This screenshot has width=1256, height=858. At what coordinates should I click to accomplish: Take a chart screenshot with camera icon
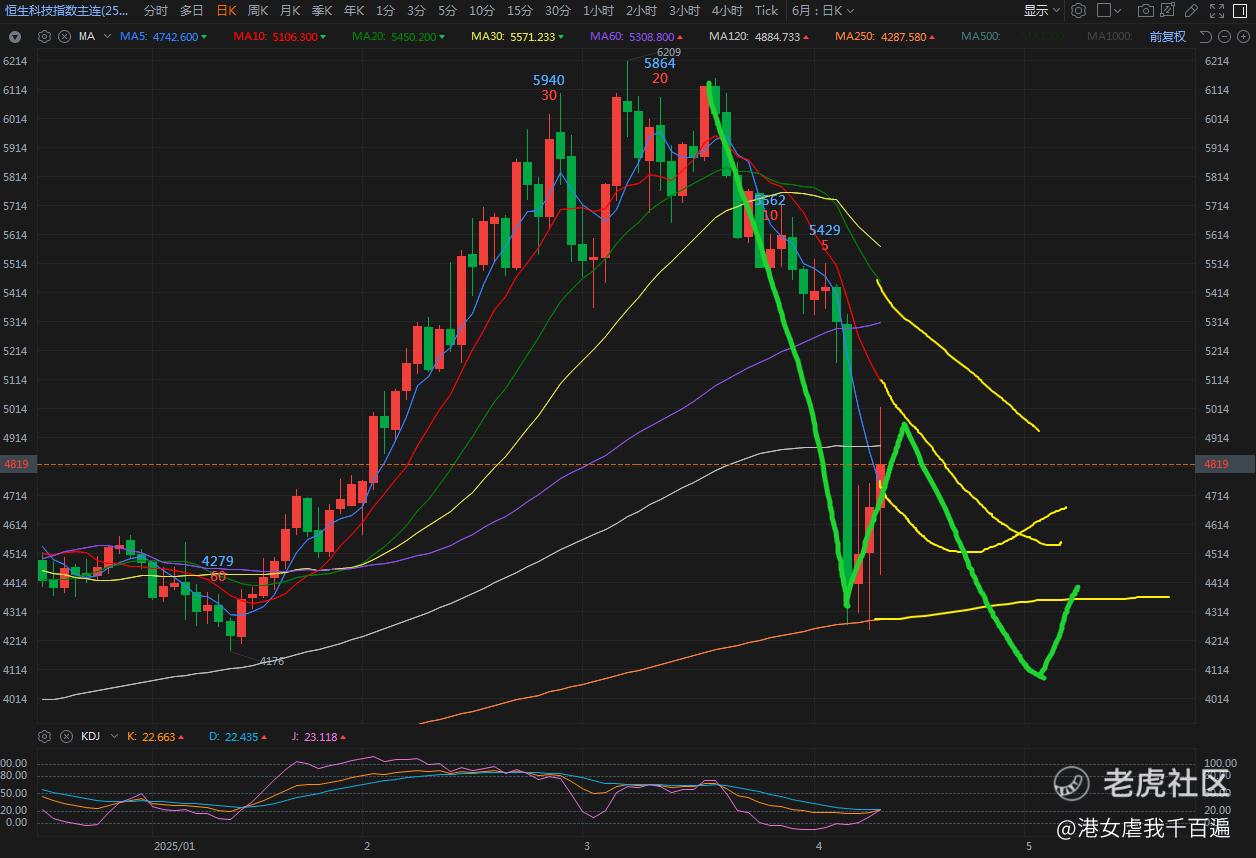[x=1146, y=11]
